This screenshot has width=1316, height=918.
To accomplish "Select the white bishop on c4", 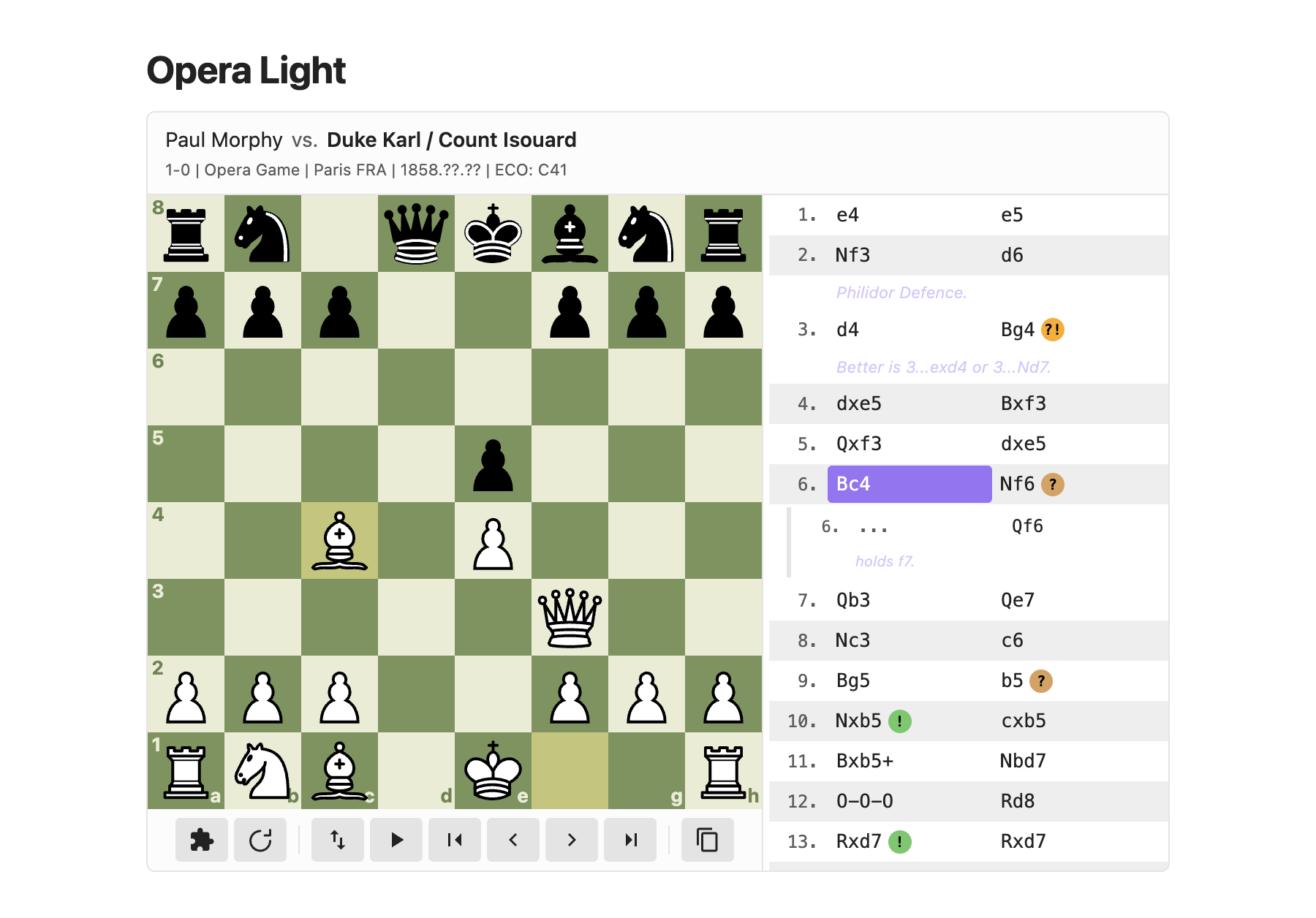I will pos(340,541).
